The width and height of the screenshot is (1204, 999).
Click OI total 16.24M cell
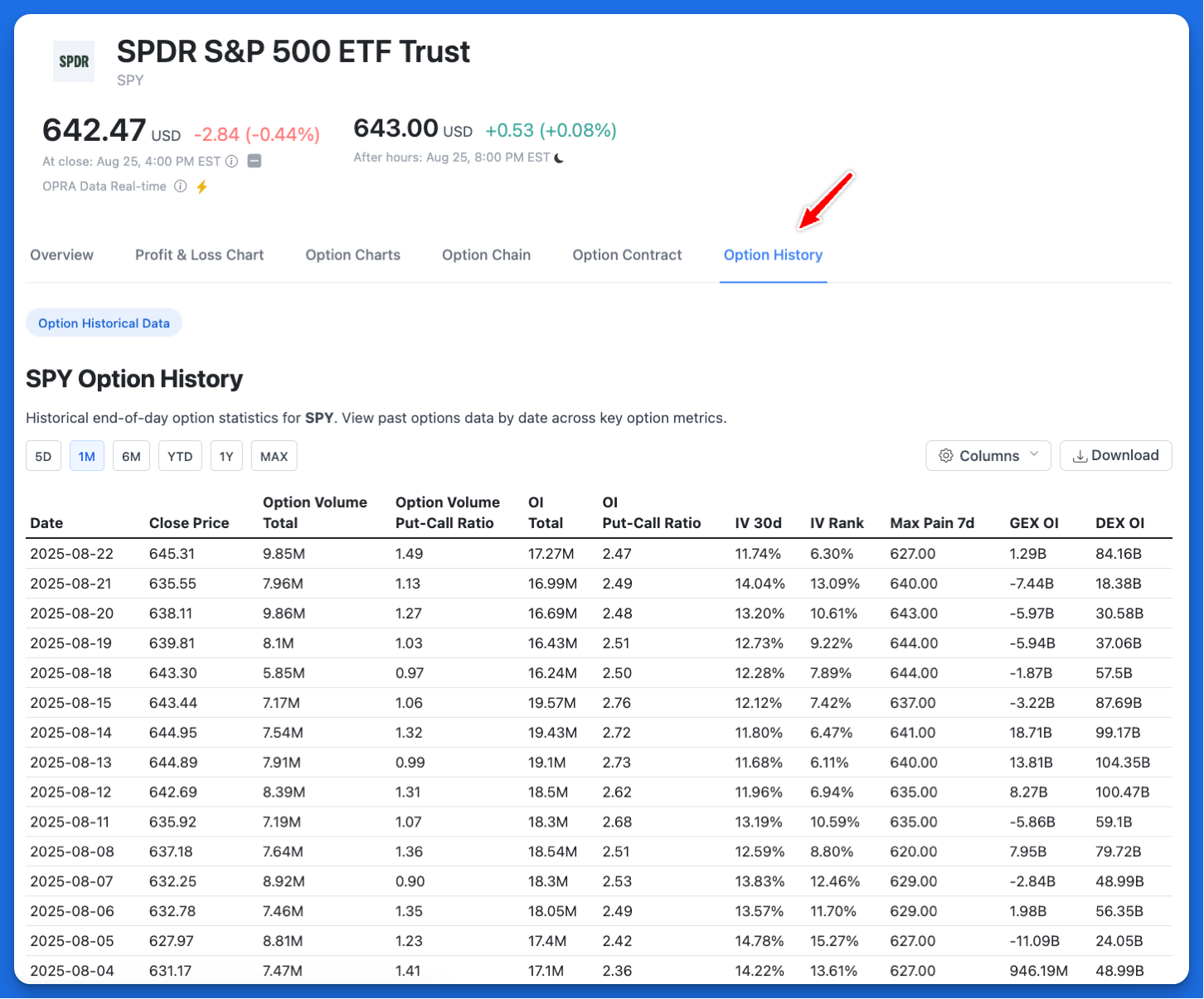(x=552, y=673)
